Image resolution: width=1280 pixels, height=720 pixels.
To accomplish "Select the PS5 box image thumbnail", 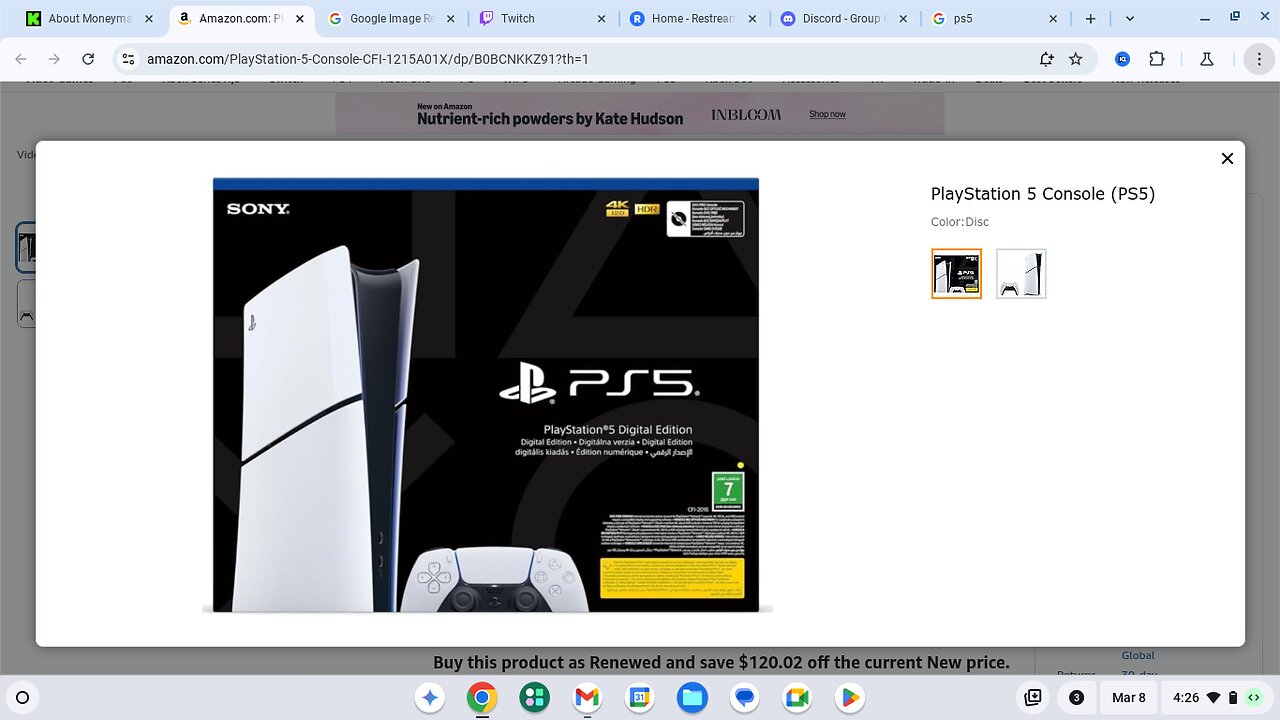I will (x=956, y=273).
